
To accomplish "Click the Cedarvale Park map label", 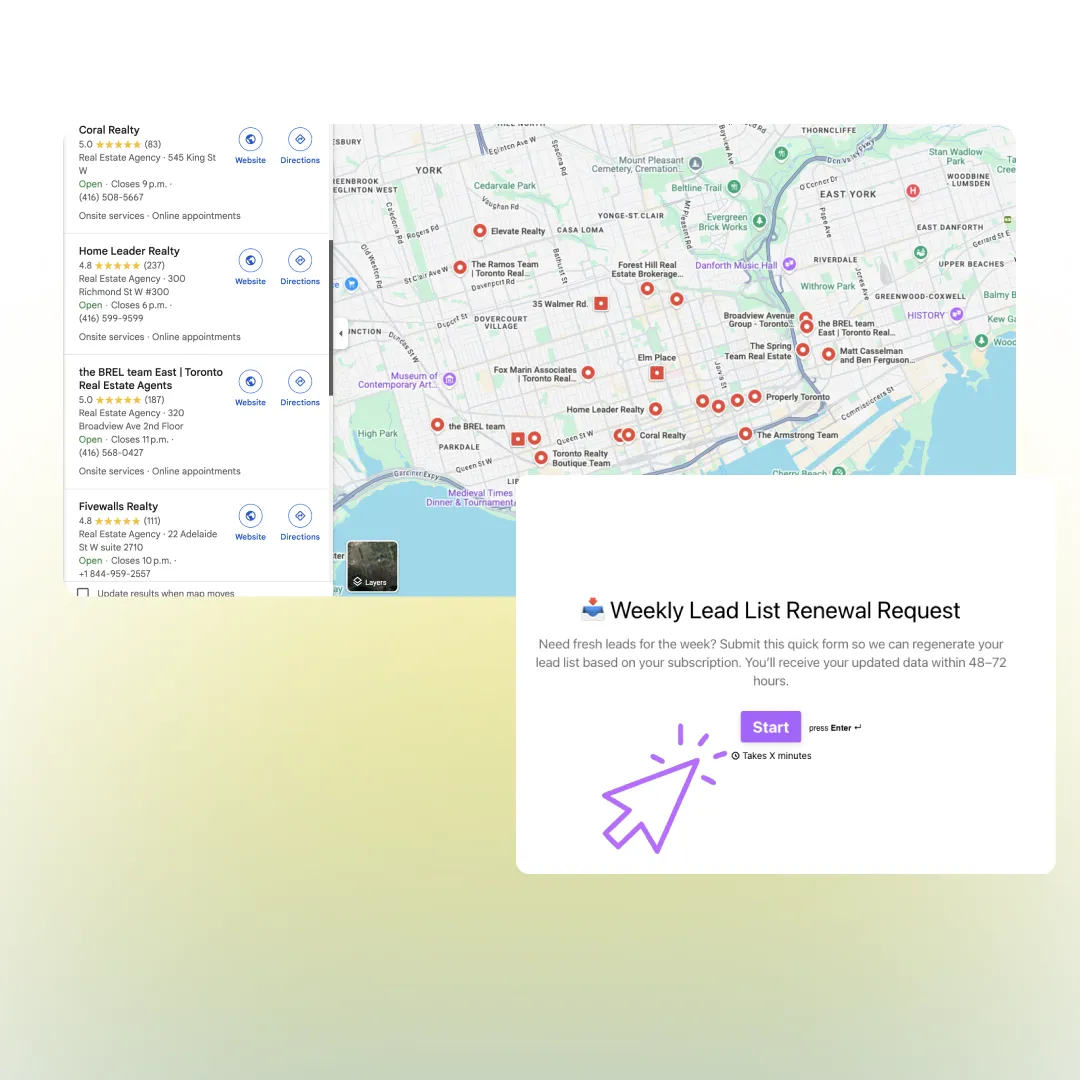I will tap(504, 185).
